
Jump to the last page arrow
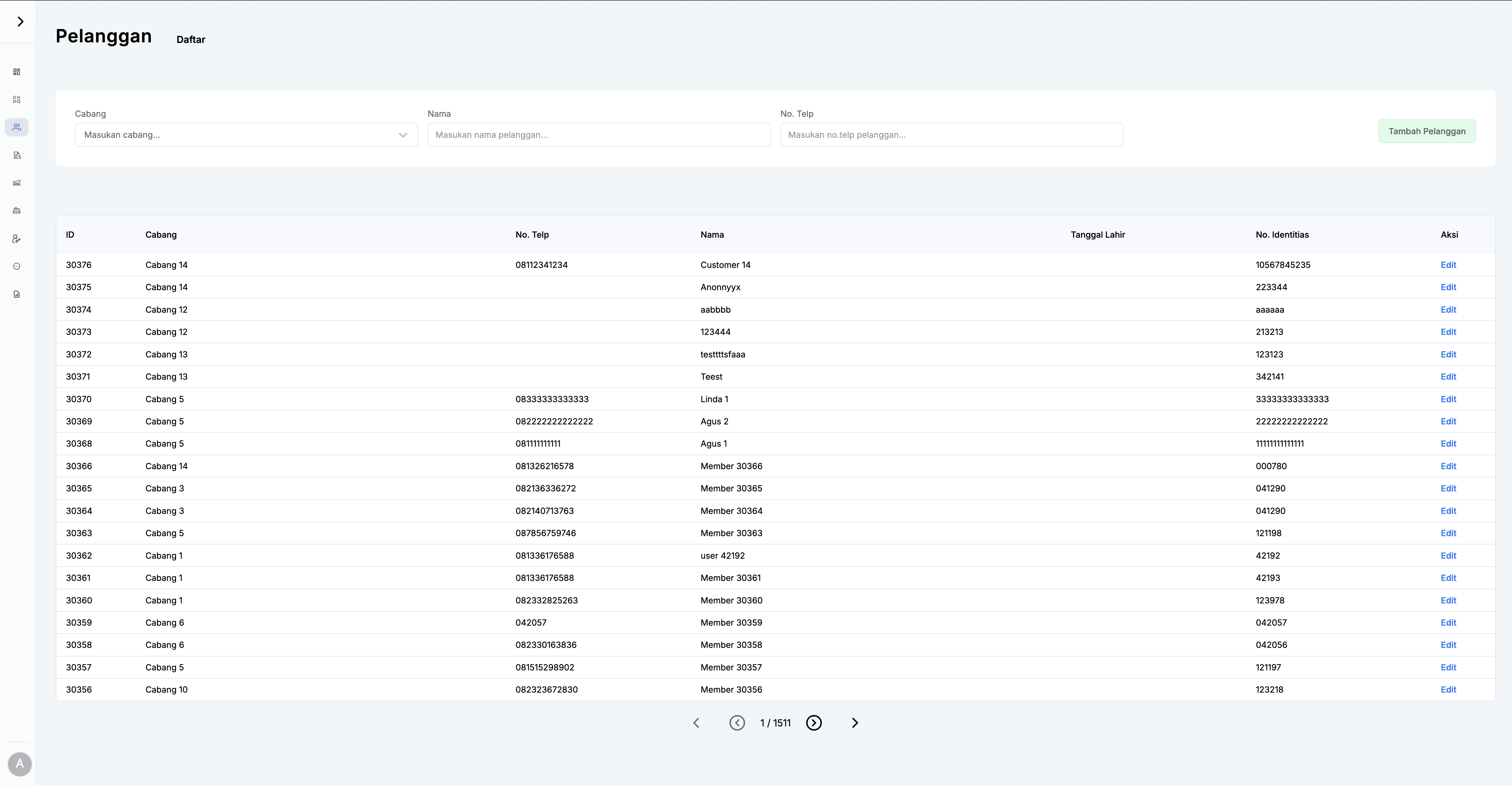(x=855, y=723)
